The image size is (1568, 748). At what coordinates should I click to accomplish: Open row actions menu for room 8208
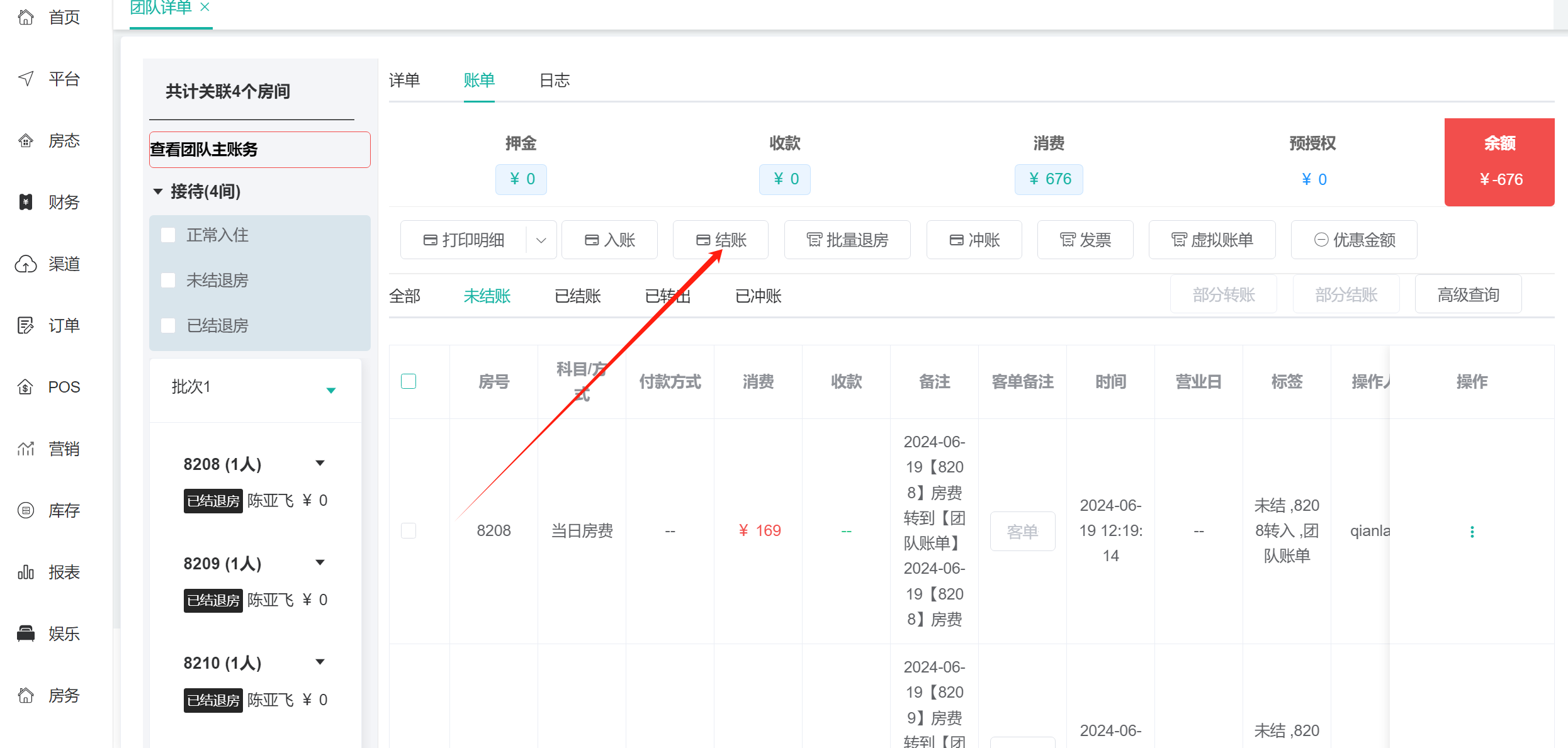point(1472,532)
